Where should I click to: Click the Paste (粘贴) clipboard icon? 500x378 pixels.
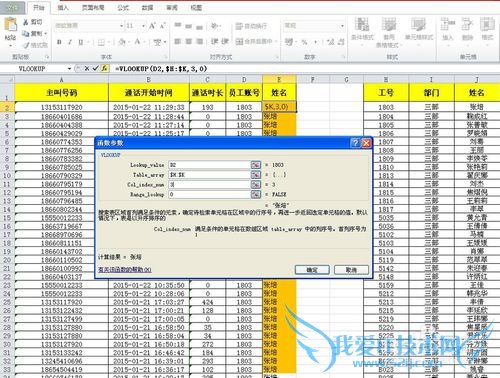click(x=10, y=25)
